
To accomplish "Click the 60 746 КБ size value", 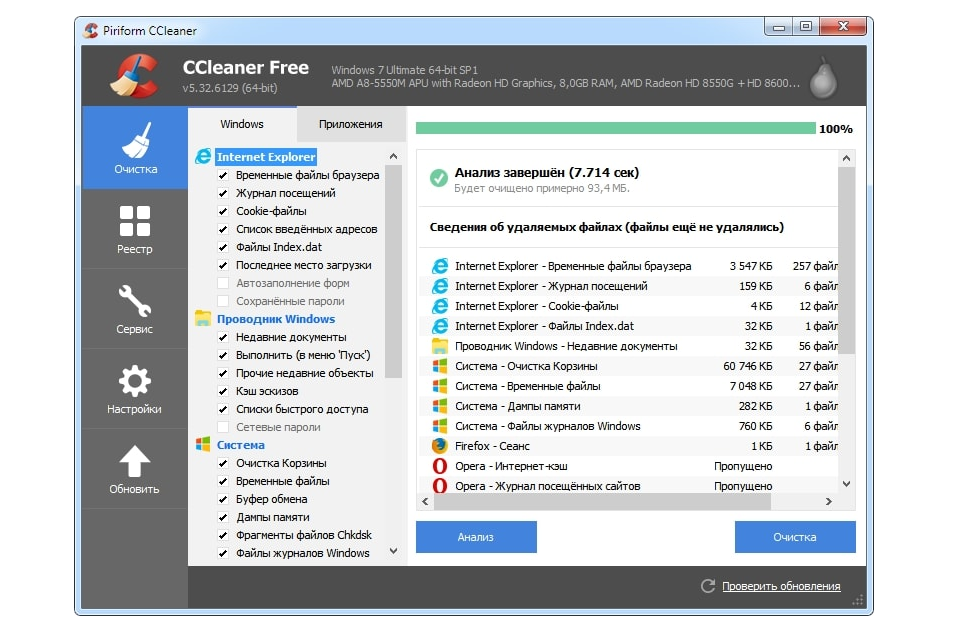I will point(747,366).
